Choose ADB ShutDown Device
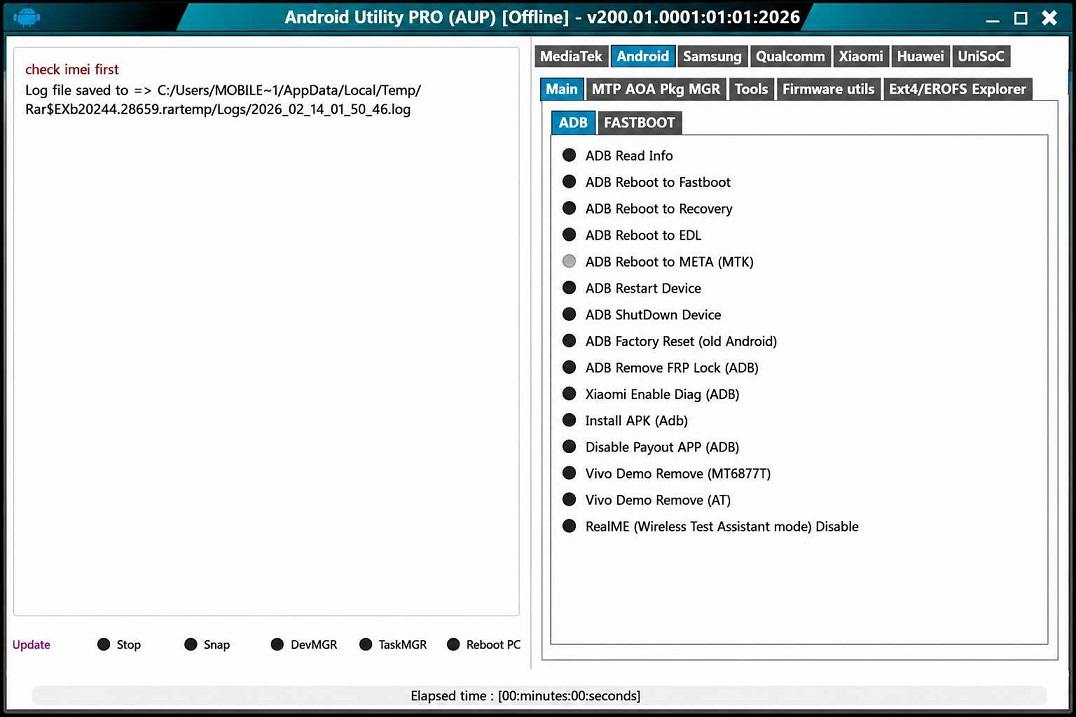1076x717 pixels. [642, 315]
